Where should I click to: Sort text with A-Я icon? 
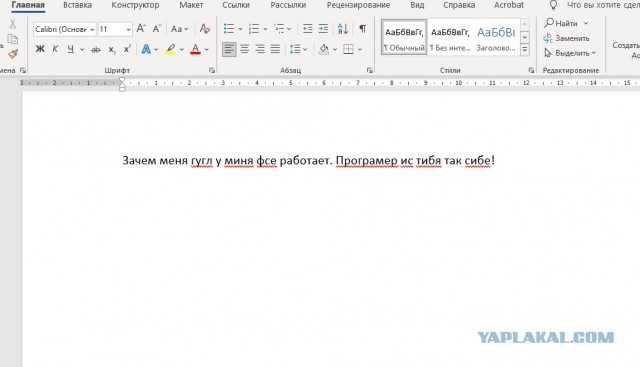pyautogui.click(x=343, y=29)
